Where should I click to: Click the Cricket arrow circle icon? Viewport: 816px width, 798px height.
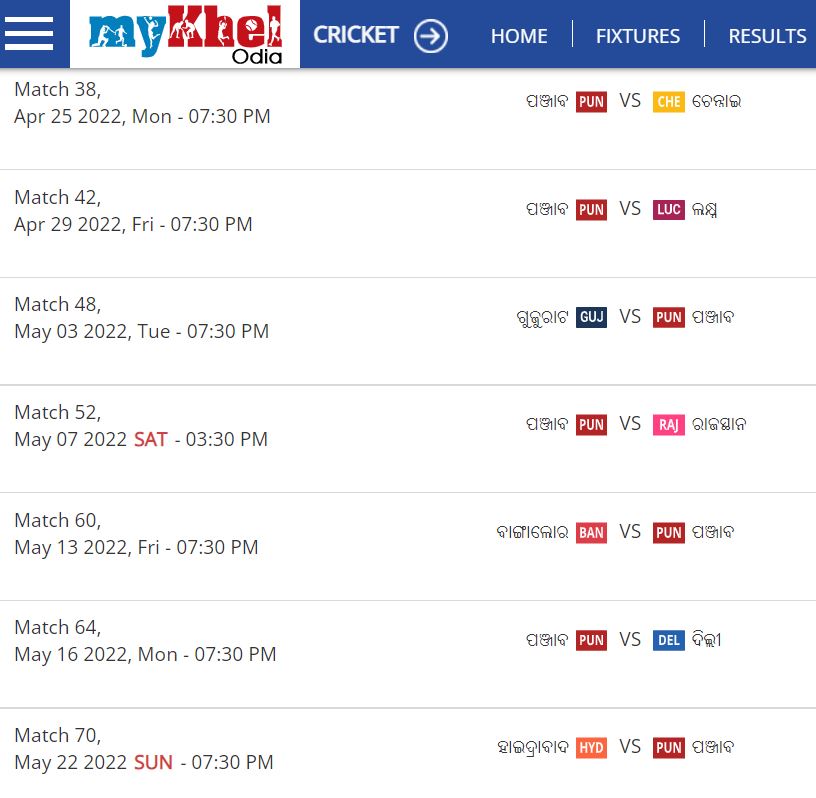(x=431, y=36)
